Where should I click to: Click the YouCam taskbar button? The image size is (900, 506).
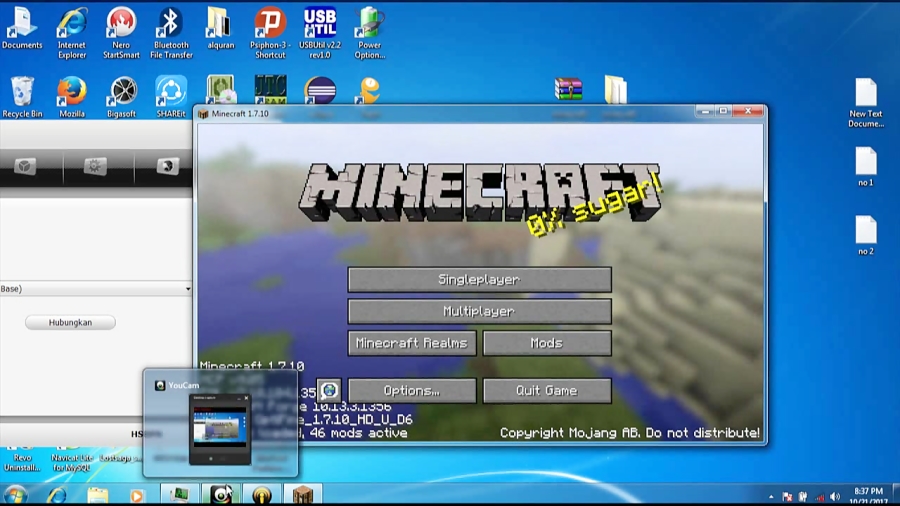221,494
